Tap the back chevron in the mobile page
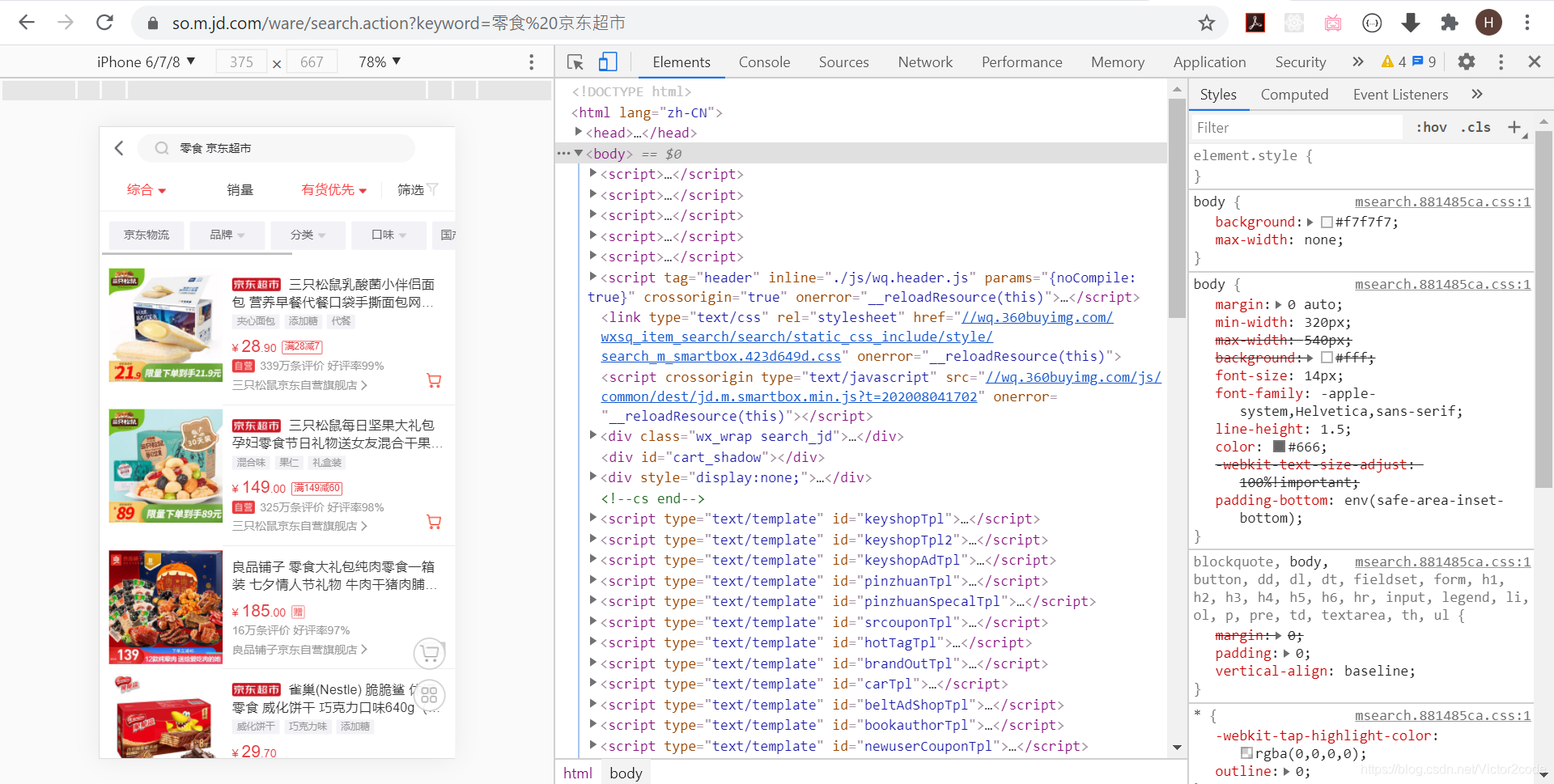1554x784 pixels. pos(120,148)
